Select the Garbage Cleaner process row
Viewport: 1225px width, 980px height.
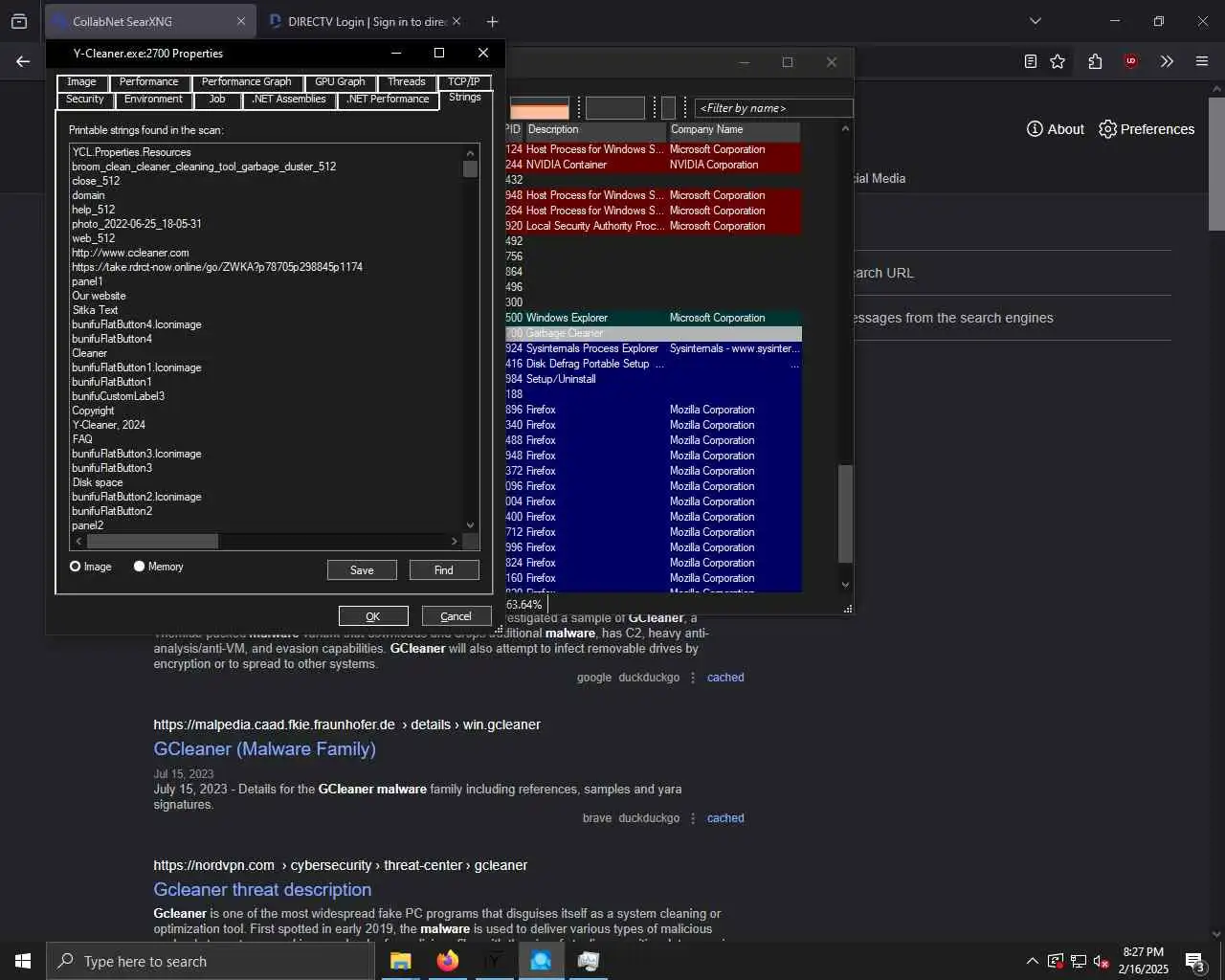click(x=653, y=333)
